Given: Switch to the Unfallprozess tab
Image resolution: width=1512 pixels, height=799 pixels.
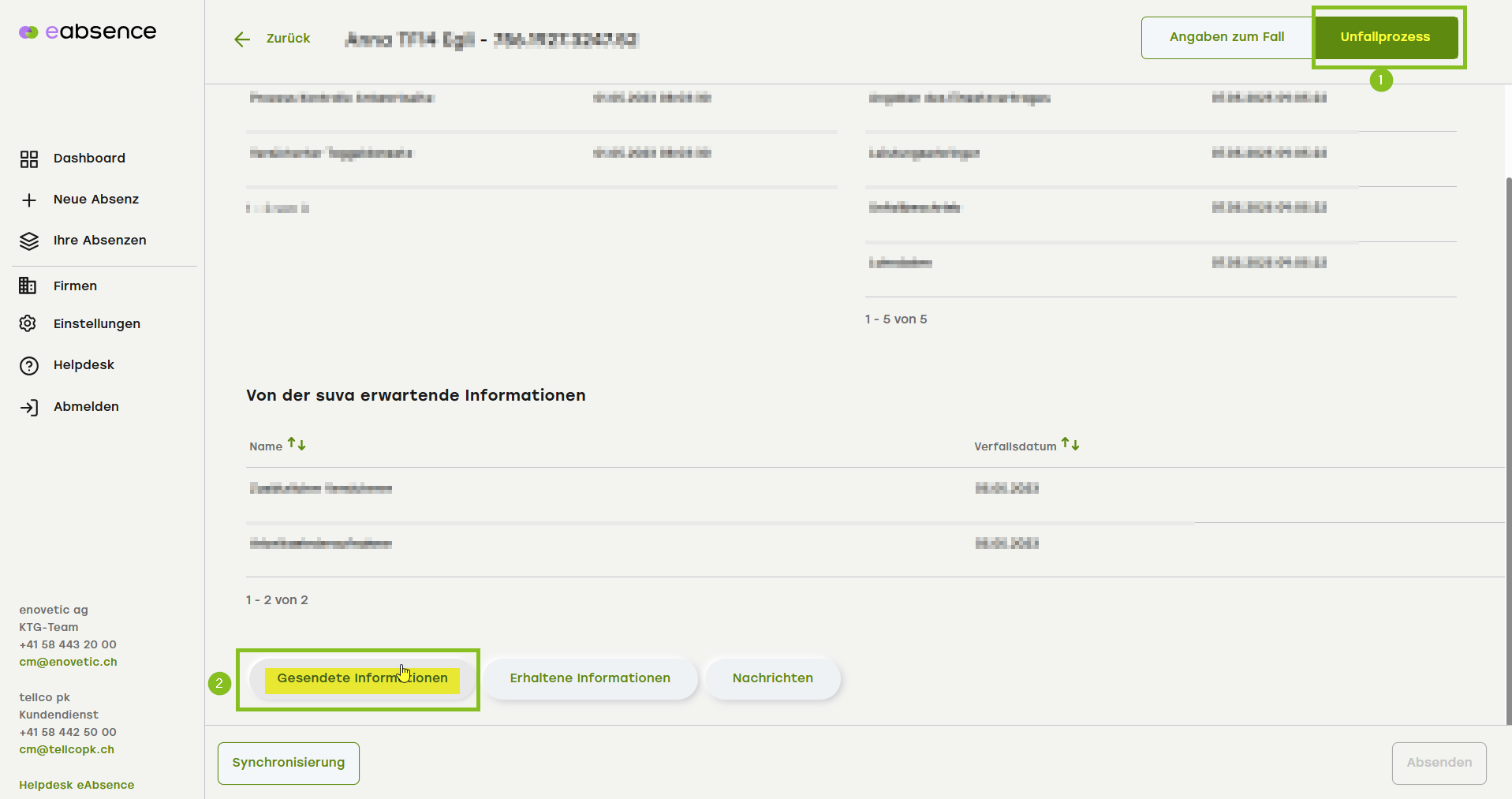Looking at the screenshot, I should (1384, 37).
